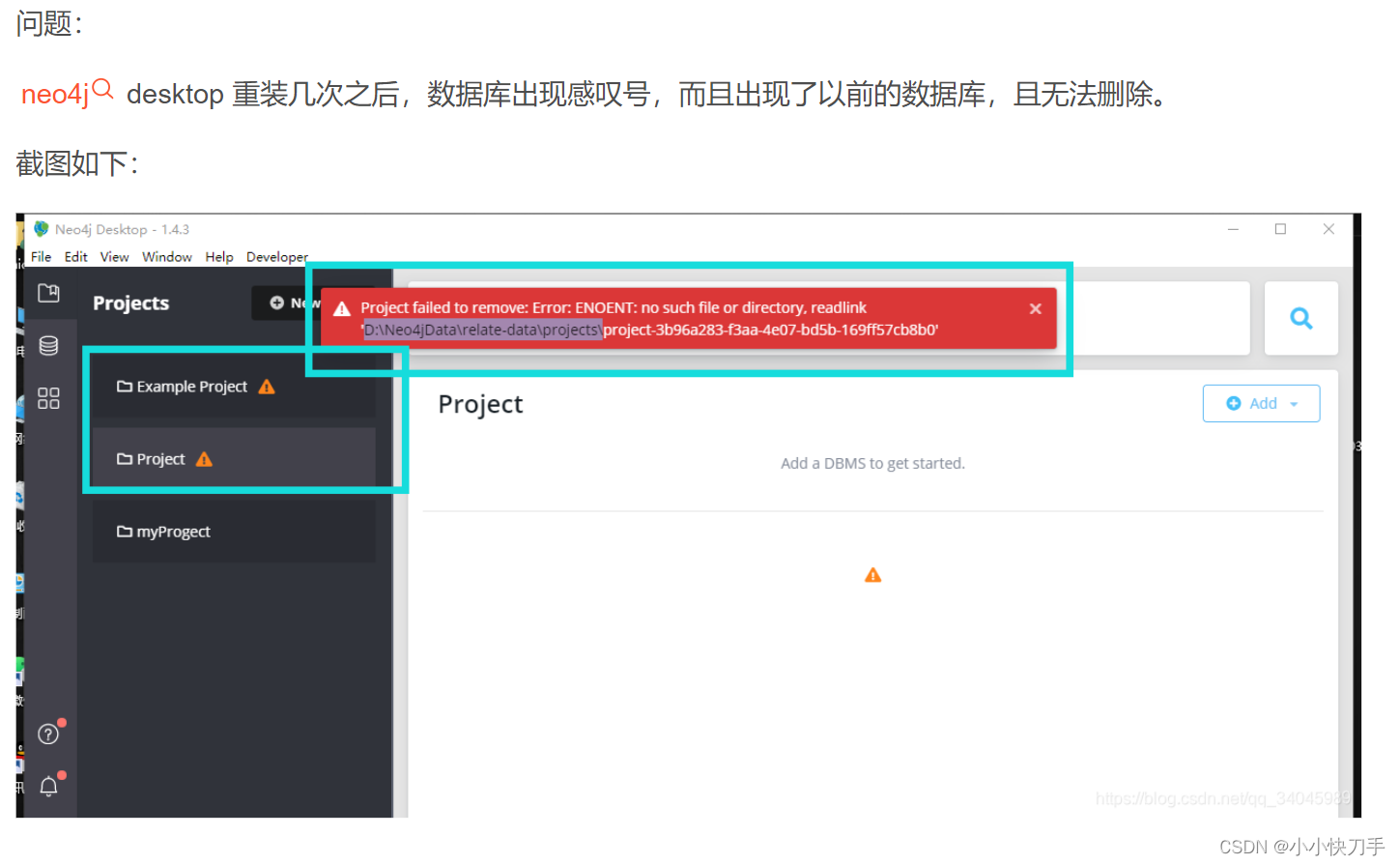Click the orange warning icon in main panel

click(872, 575)
